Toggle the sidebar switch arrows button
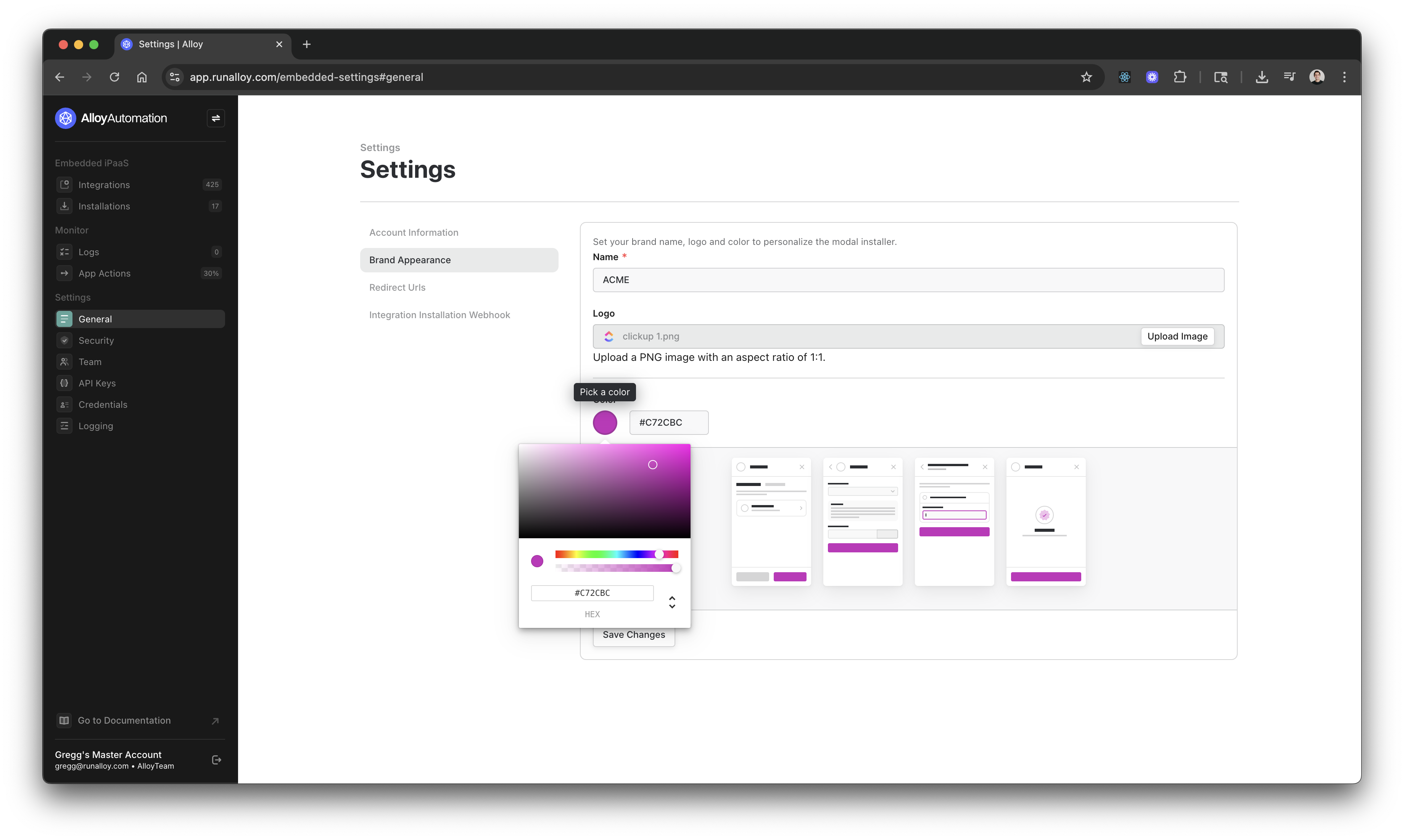This screenshot has width=1404, height=840. (216, 118)
